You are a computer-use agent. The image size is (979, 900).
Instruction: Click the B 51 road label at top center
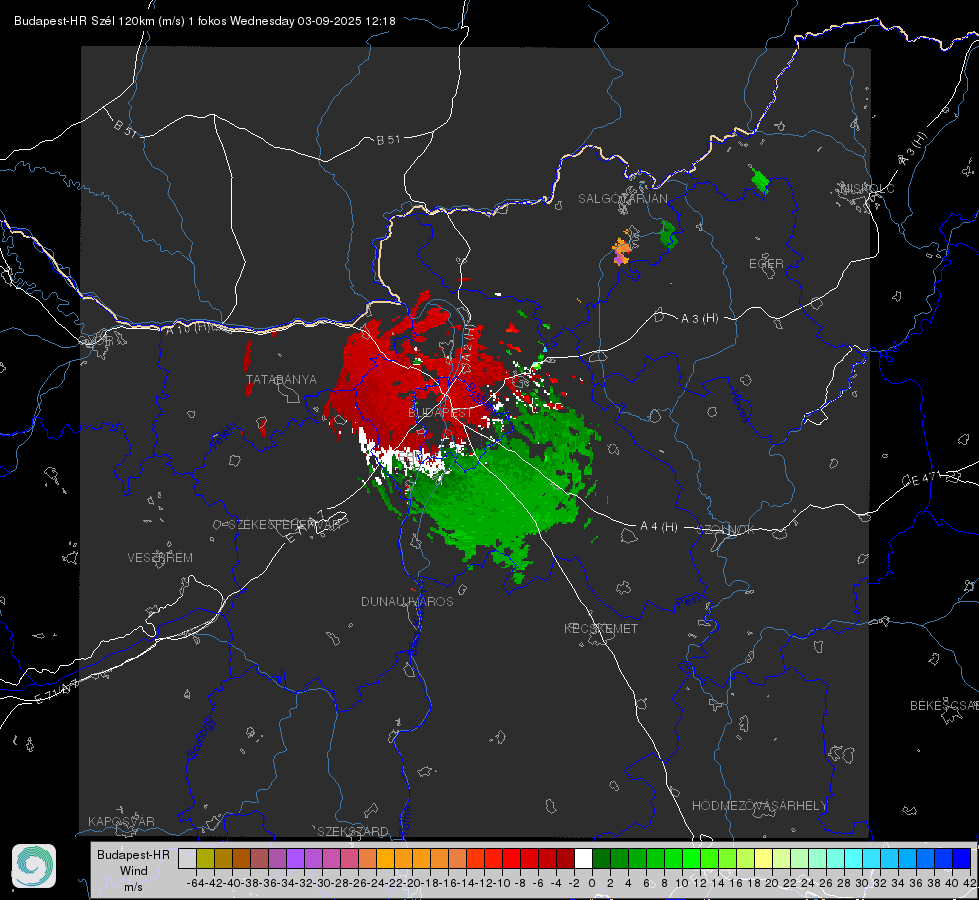(x=388, y=140)
